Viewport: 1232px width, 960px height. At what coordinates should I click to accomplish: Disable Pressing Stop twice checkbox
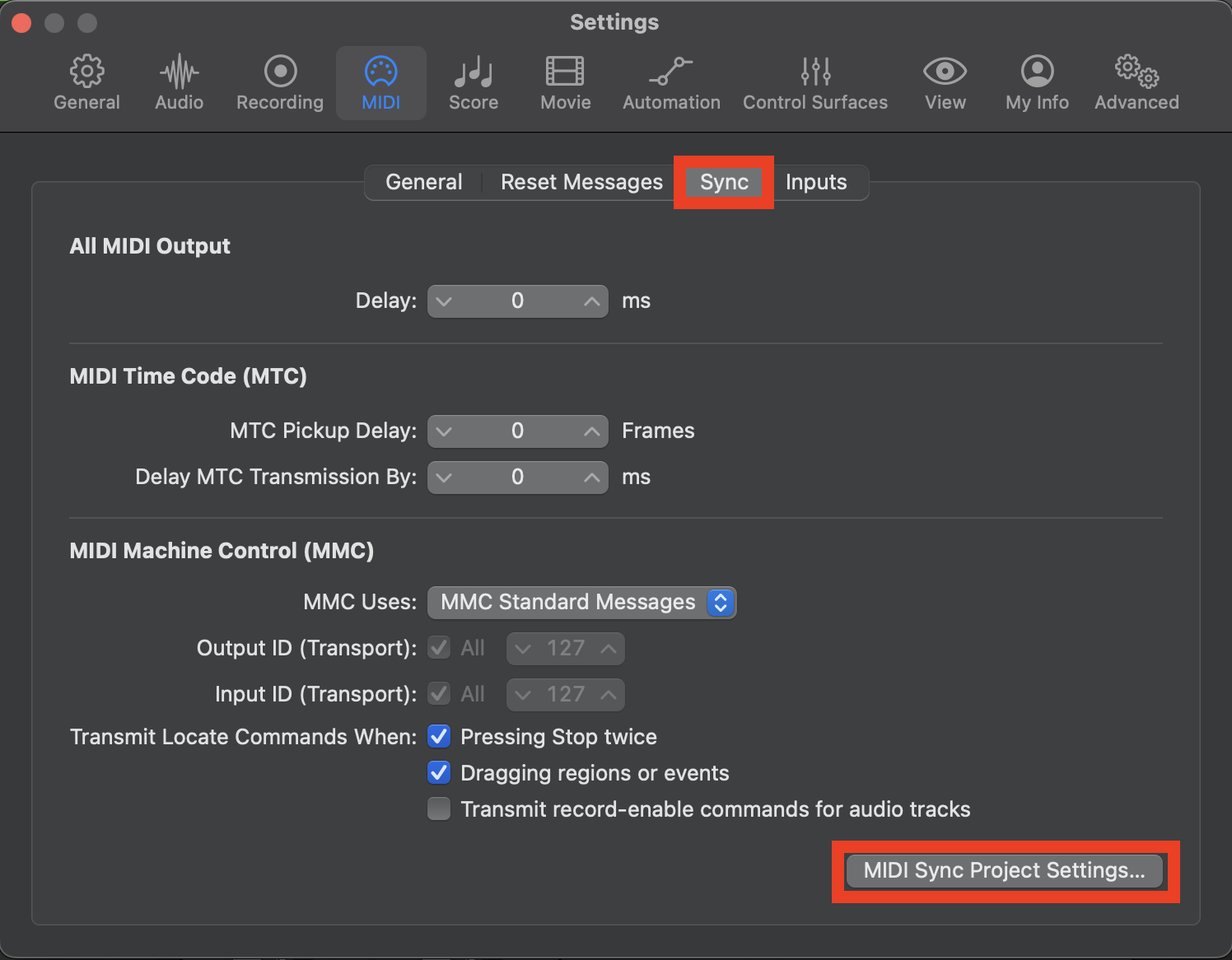pyautogui.click(x=439, y=736)
